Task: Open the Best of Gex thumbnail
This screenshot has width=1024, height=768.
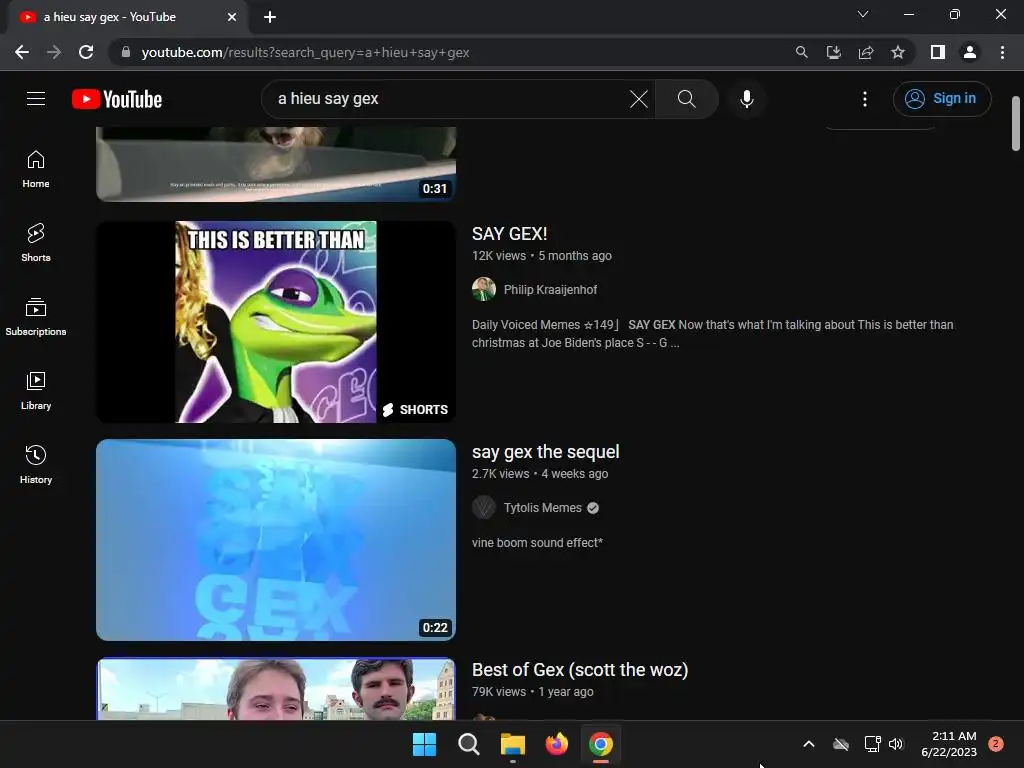Action: pos(276,688)
